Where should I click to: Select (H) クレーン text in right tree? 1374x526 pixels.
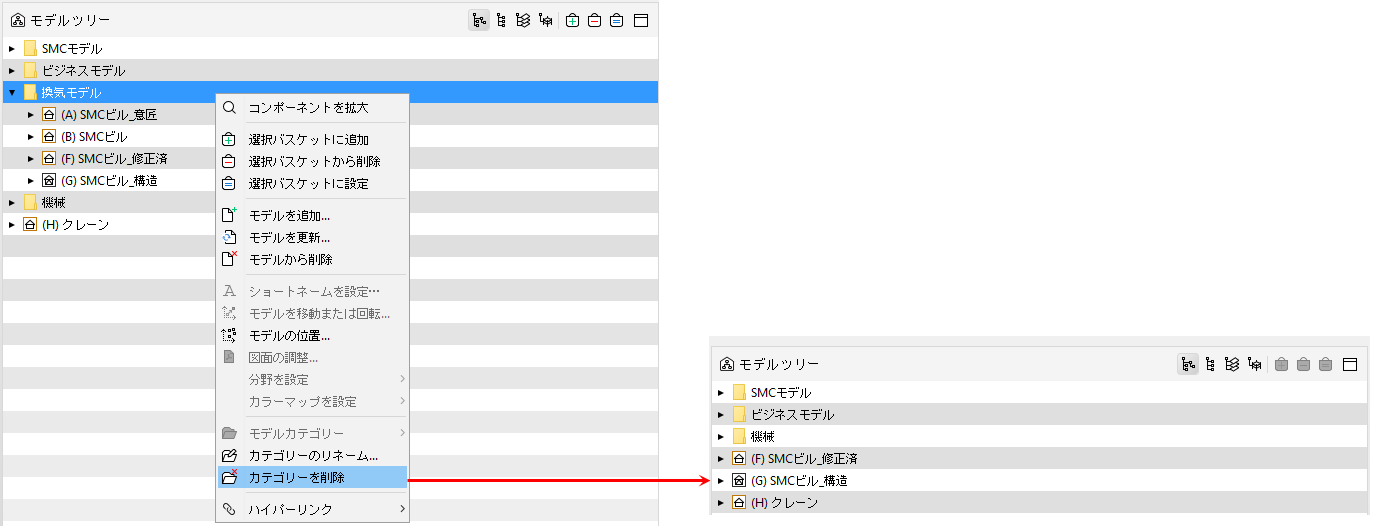click(784, 502)
